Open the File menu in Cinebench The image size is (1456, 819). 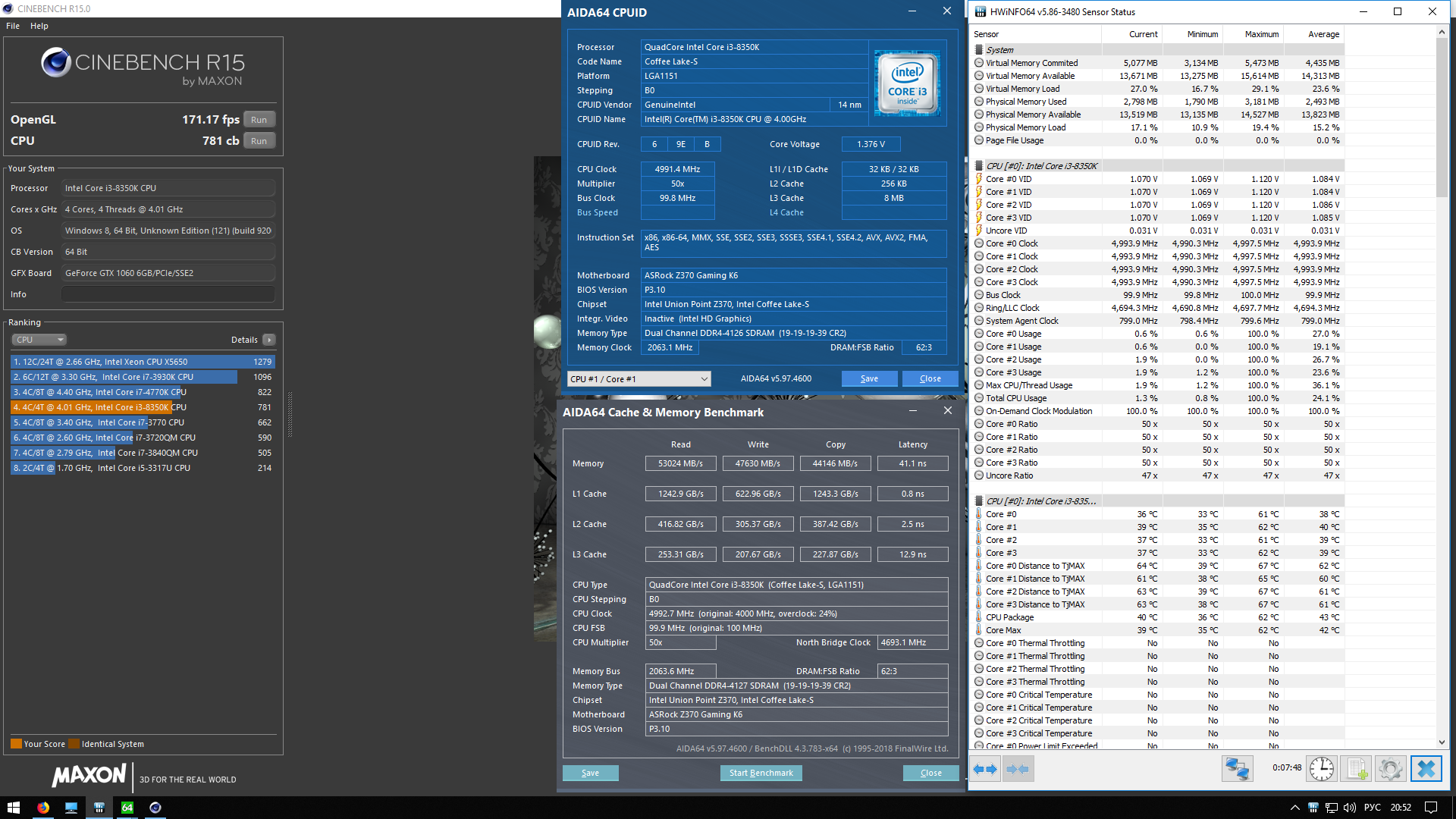[13, 26]
